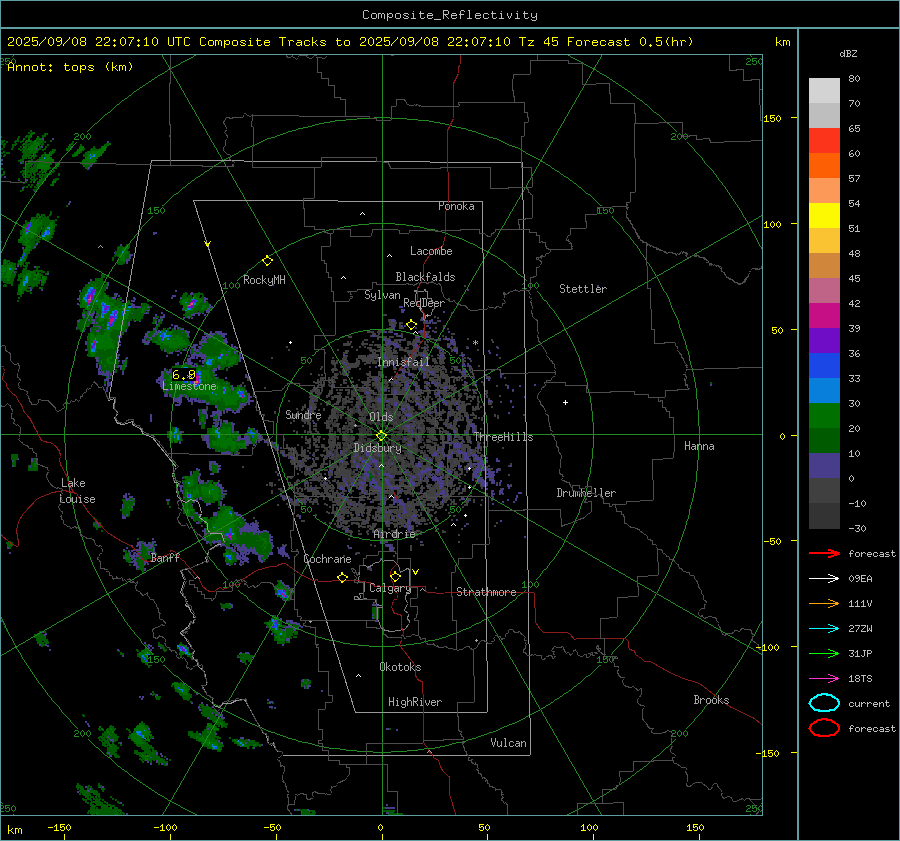The width and height of the screenshot is (900, 841).
Task: Click the Stettler town label
Action: click(x=583, y=289)
